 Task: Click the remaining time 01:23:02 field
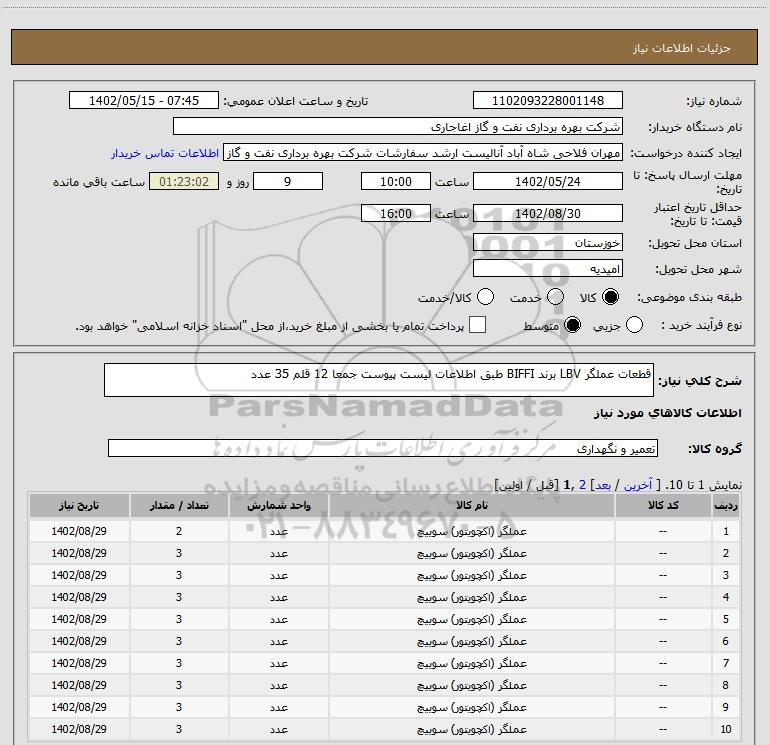(184, 181)
